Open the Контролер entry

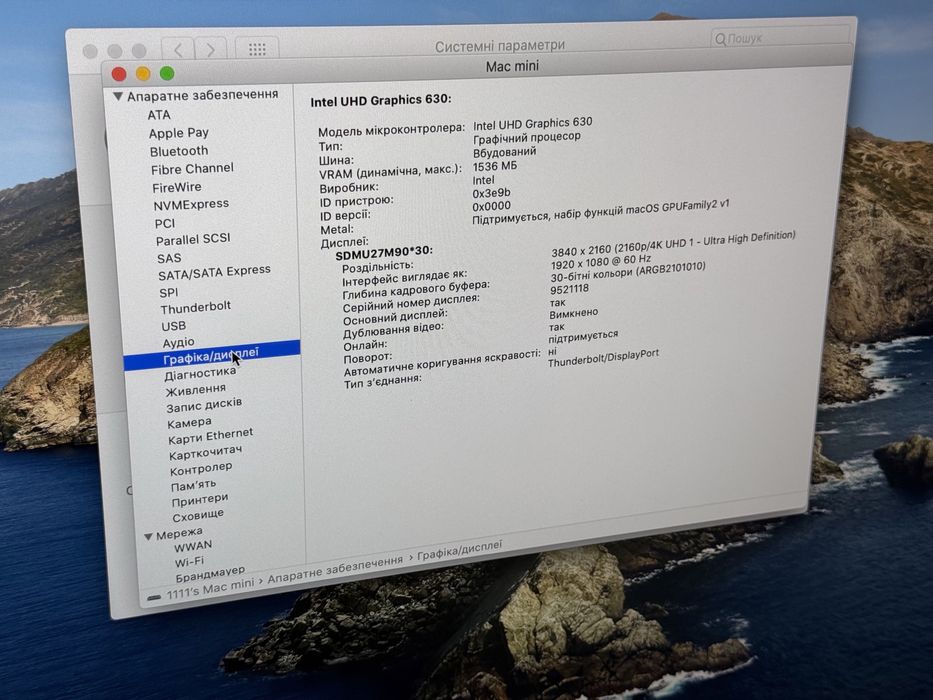tap(201, 469)
